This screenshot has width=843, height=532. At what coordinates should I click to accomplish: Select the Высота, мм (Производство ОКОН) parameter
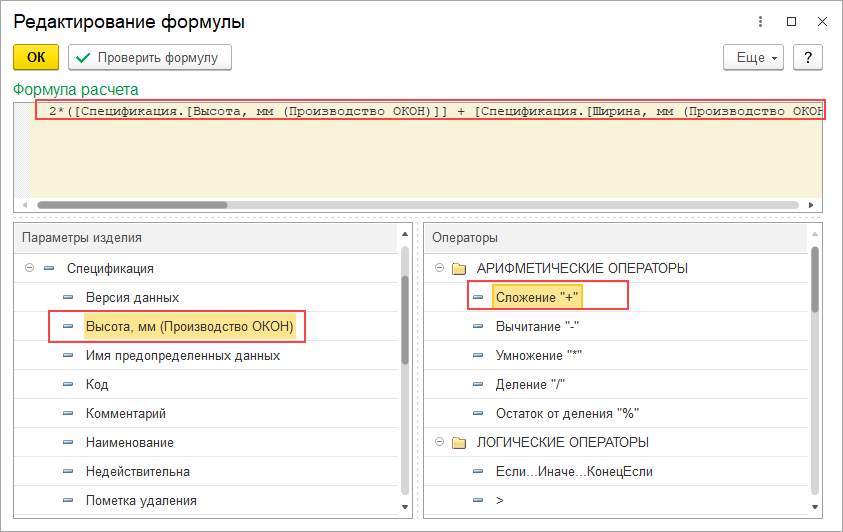pos(189,327)
